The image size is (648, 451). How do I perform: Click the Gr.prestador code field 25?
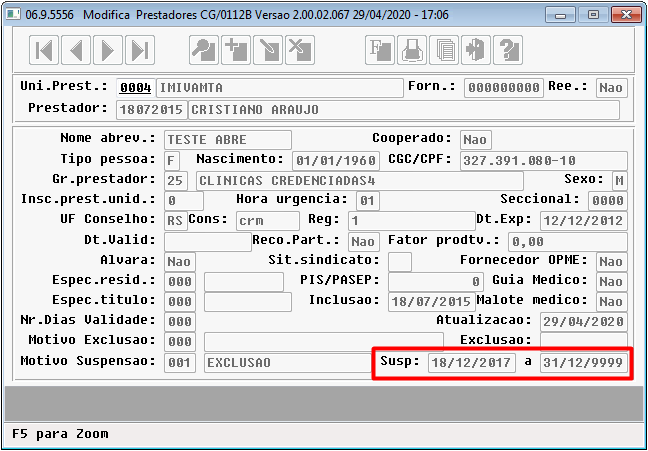[x=176, y=181]
